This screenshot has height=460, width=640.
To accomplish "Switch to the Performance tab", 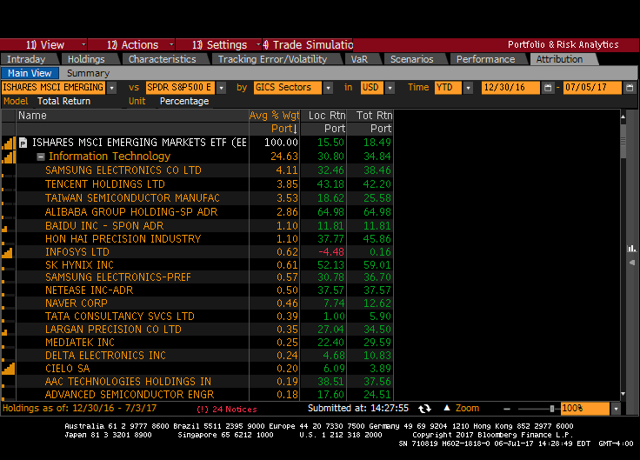I will click(x=485, y=59).
